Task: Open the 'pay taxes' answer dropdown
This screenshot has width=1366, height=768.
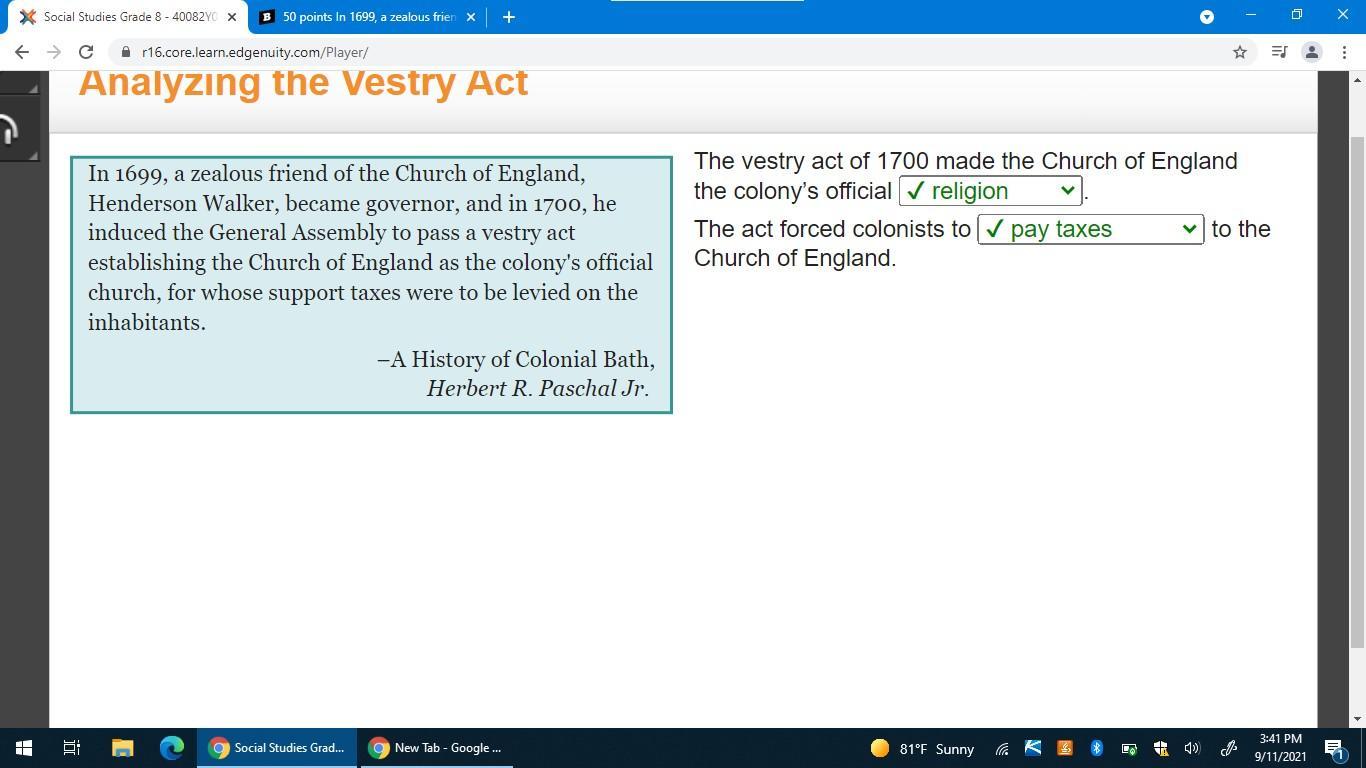Action: tap(1090, 229)
